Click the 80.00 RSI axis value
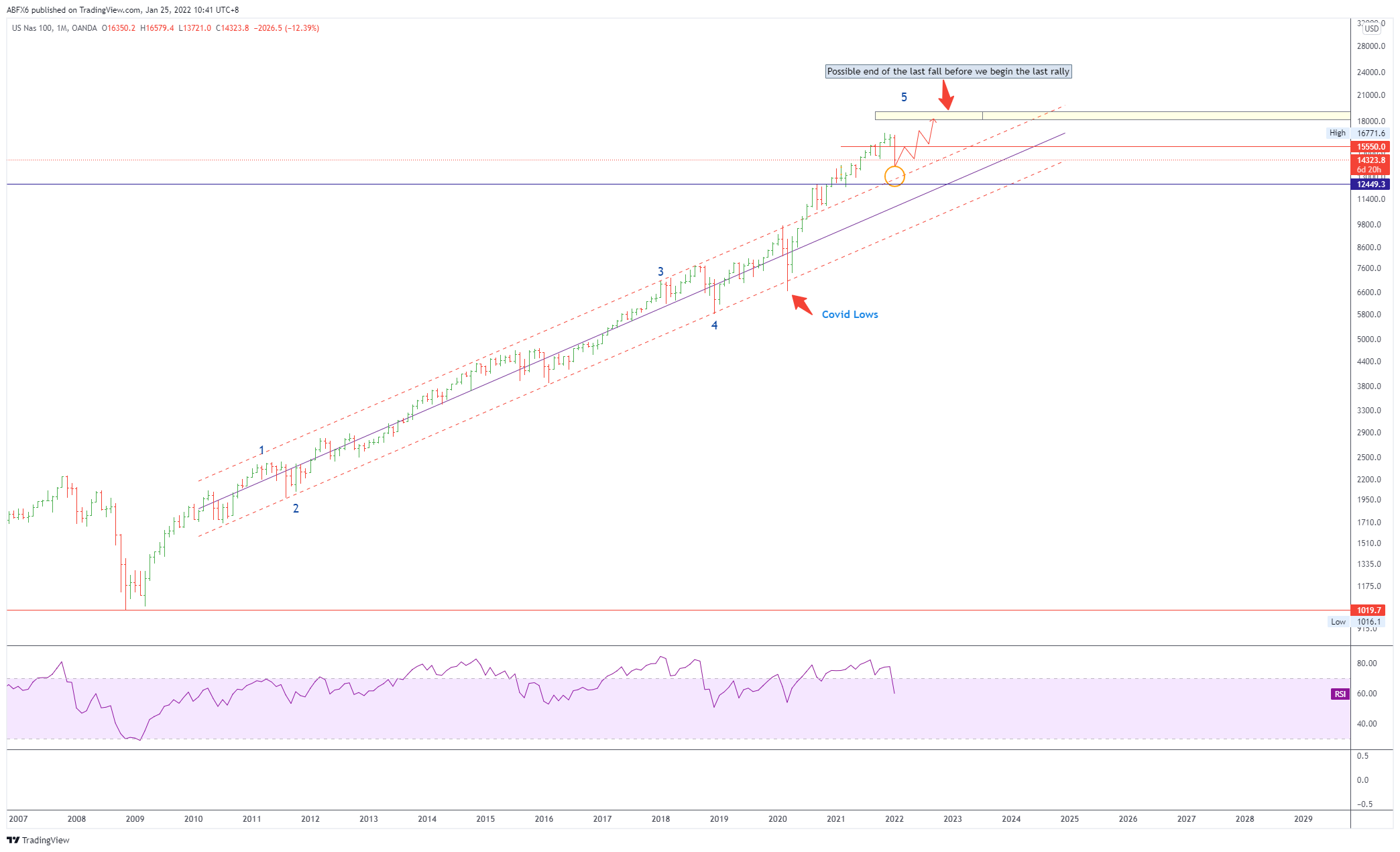Viewport: 1400px width, 852px height. [x=1366, y=663]
